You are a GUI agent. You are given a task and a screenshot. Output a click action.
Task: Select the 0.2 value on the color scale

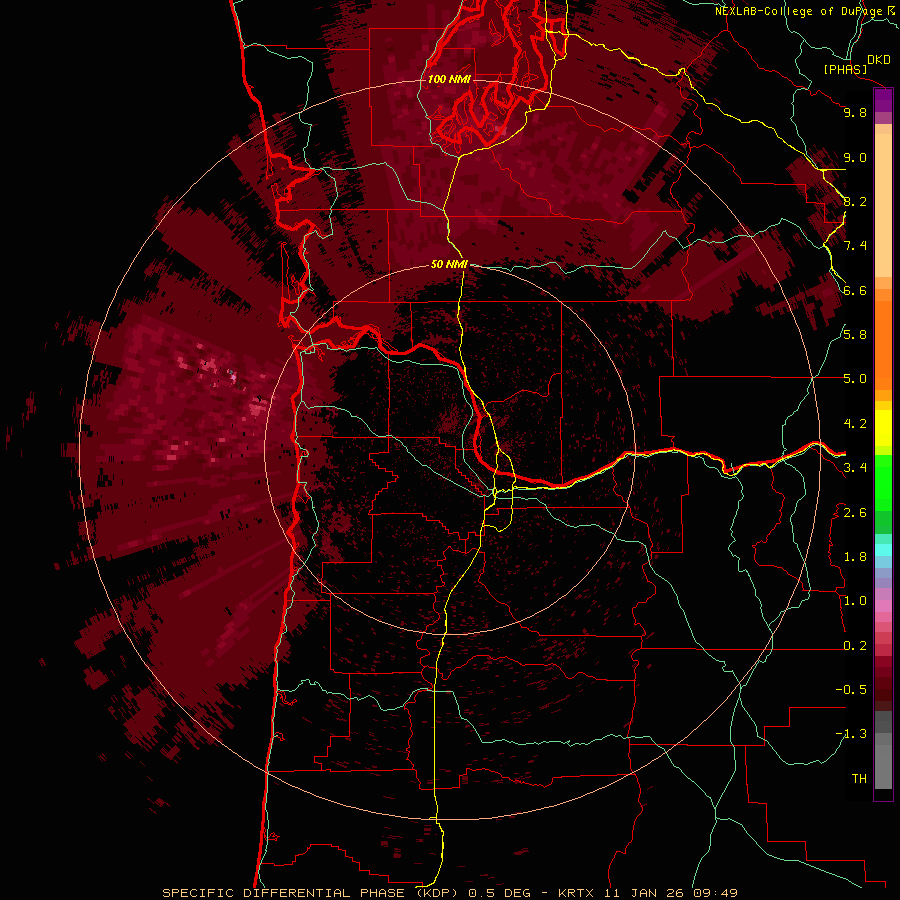coord(855,646)
